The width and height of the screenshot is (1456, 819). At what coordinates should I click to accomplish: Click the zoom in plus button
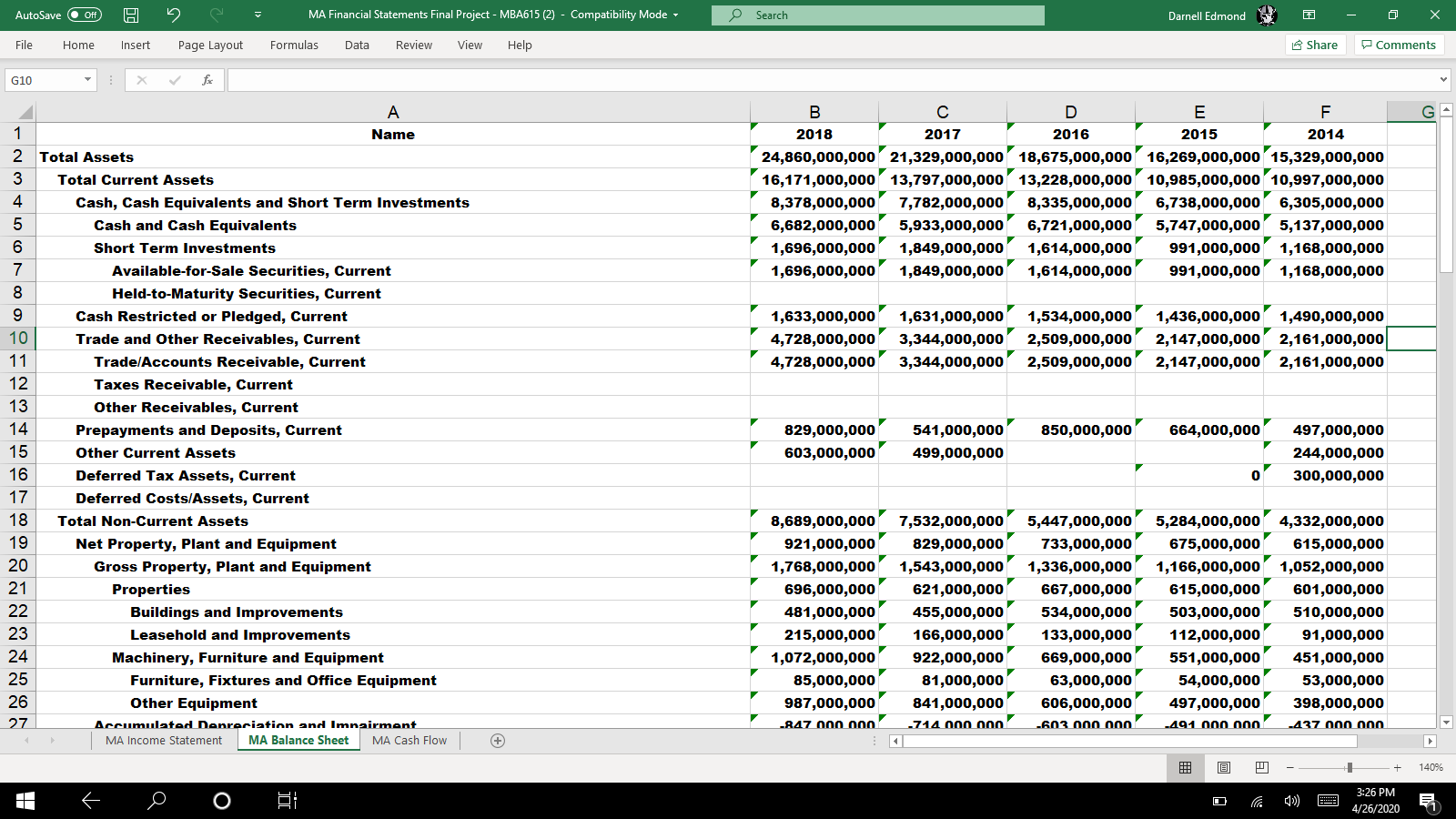[x=1397, y=767]
